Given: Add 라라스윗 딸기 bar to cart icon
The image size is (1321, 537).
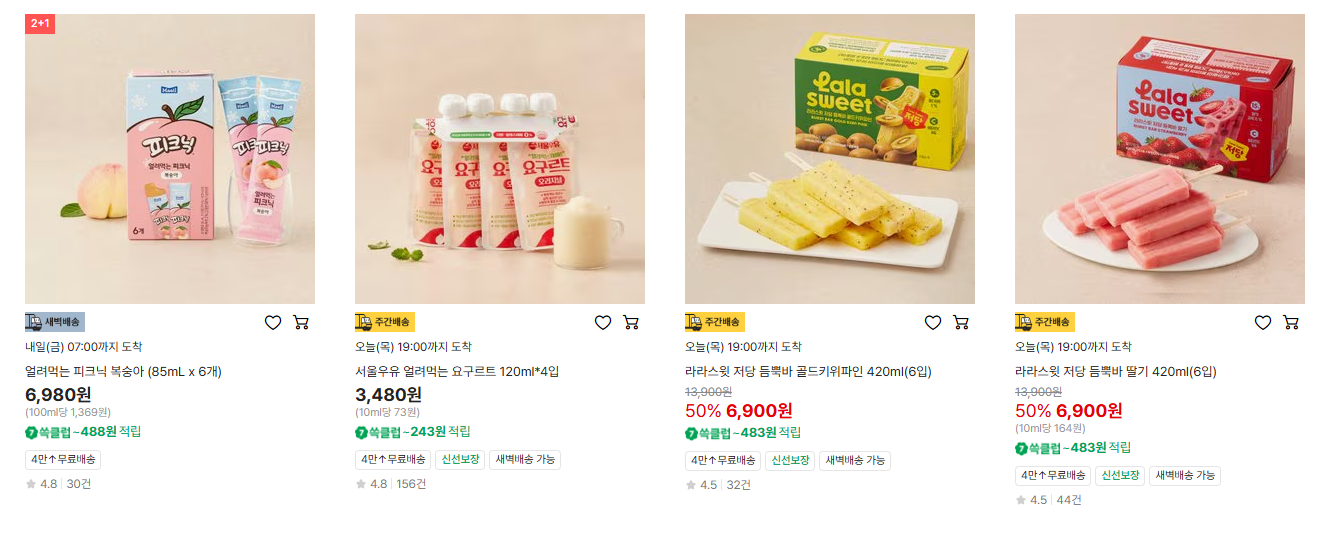Looking at the screenshot, I should click(1291, 322).
